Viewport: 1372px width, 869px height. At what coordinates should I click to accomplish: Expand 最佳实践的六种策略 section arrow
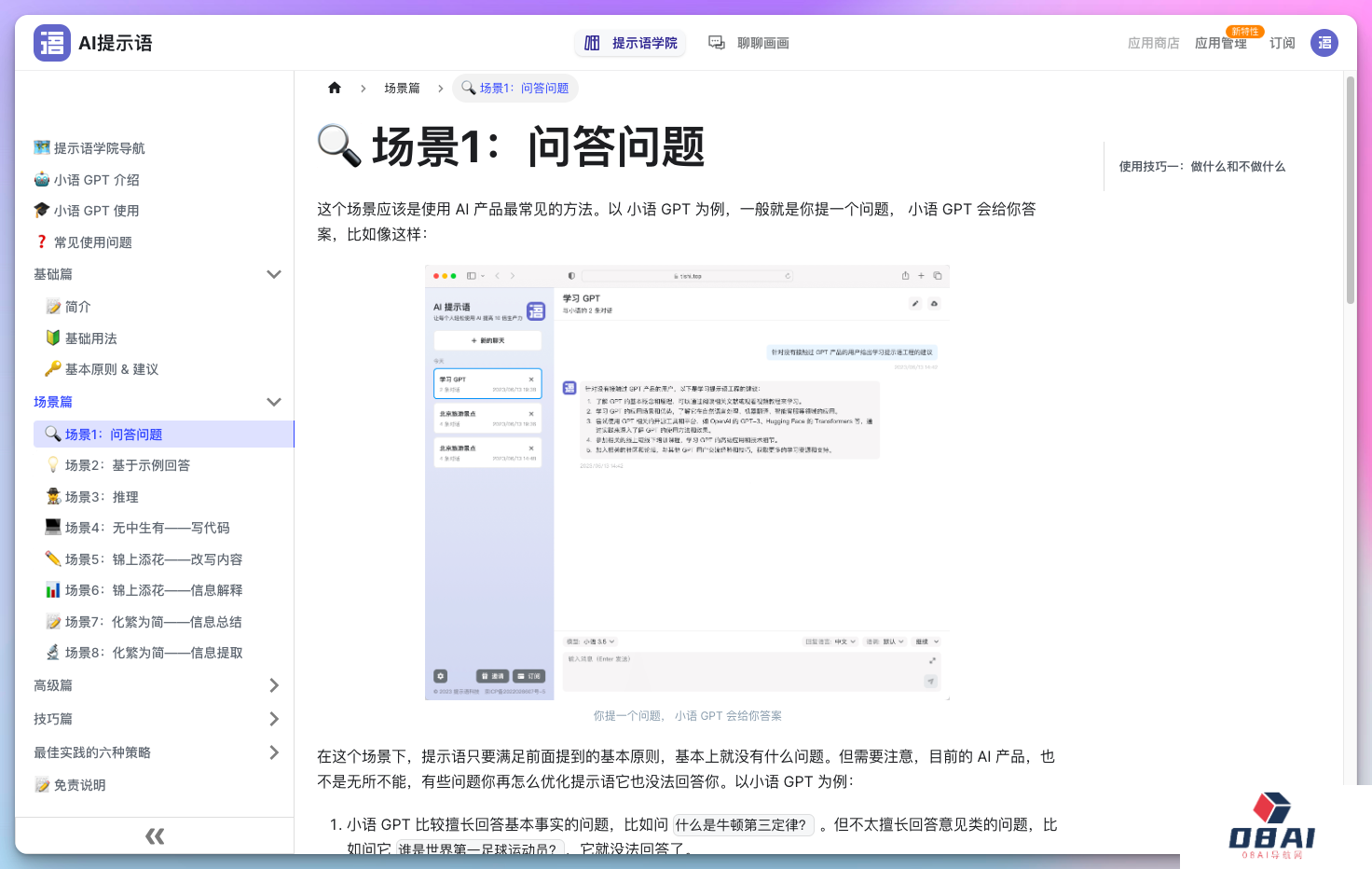(274, 752)
